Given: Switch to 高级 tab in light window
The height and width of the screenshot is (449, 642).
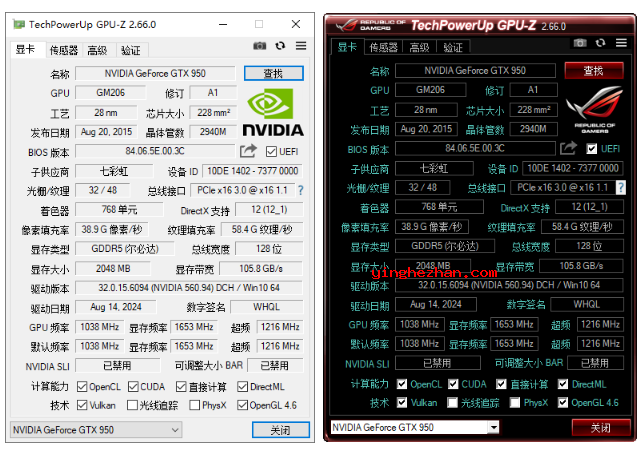Looking at the screenshot, I should coord(98,50).
